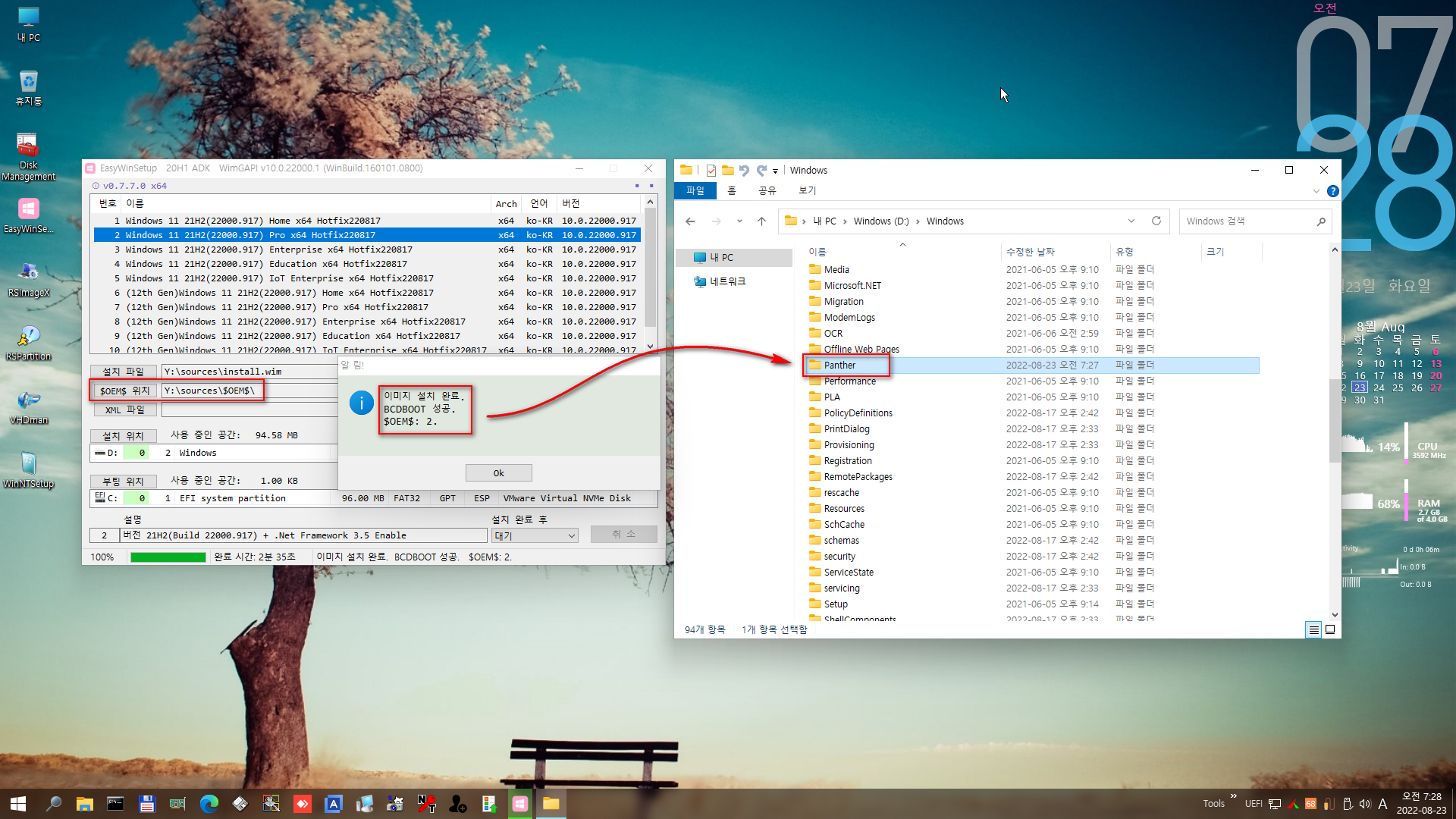Expand the Explorer address bar history dropdown
The height and width of the screenshot is (819, 1456).
tap(1131, 221)
